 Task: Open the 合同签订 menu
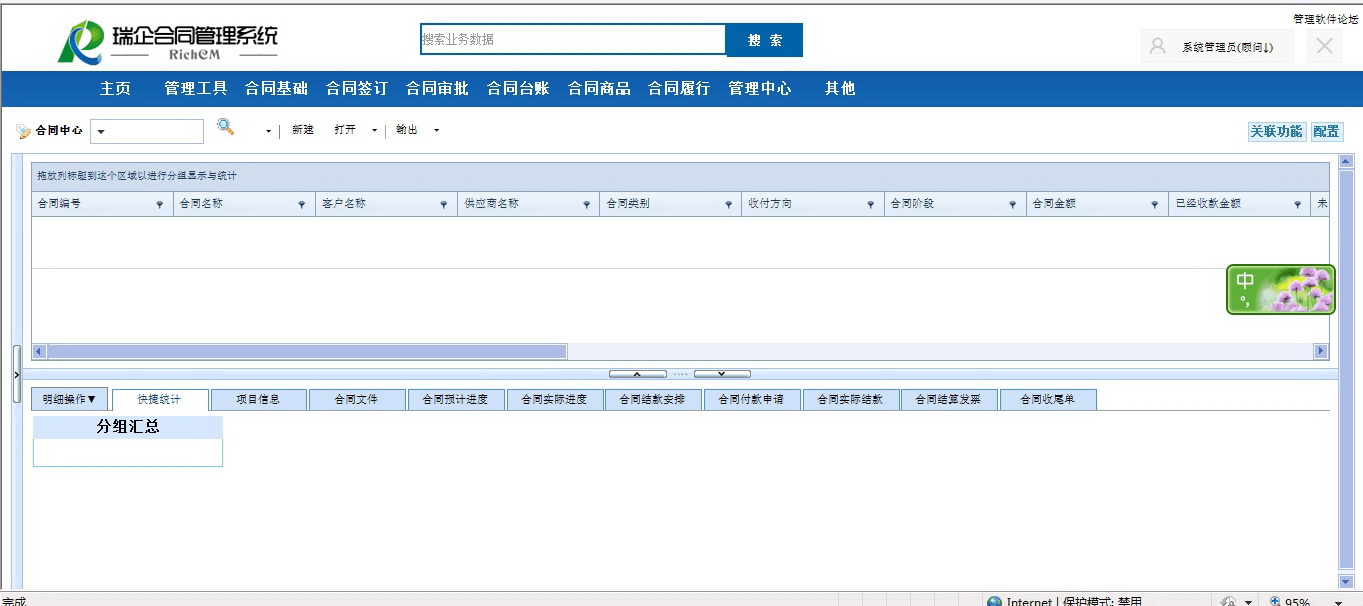point(357,88)
